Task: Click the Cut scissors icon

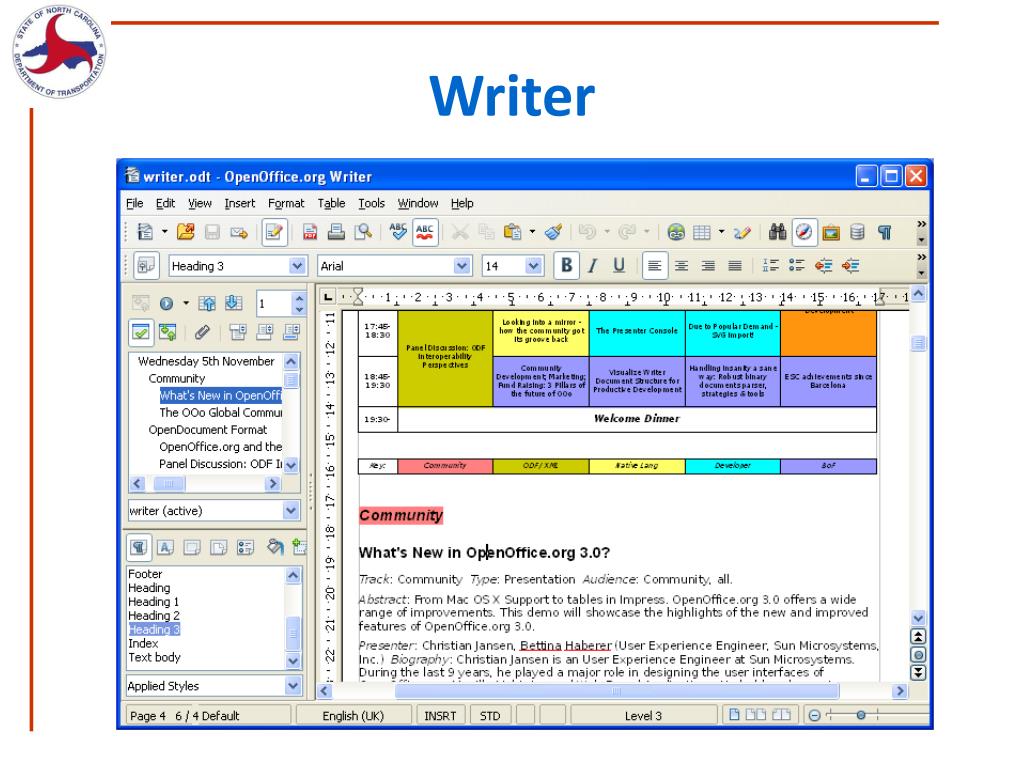Action: click(x=460, y=232)
